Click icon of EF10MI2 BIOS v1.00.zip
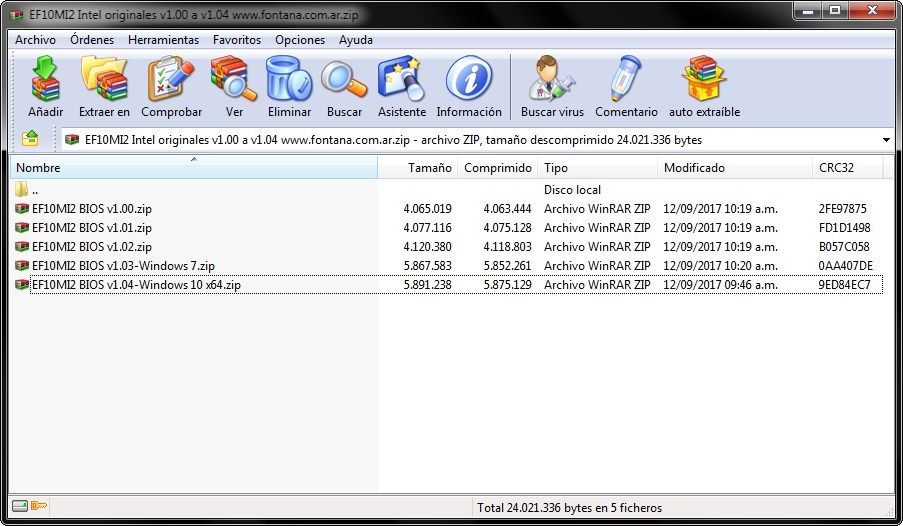The width and height of the screenshot is (903, 526). [22, 208]
